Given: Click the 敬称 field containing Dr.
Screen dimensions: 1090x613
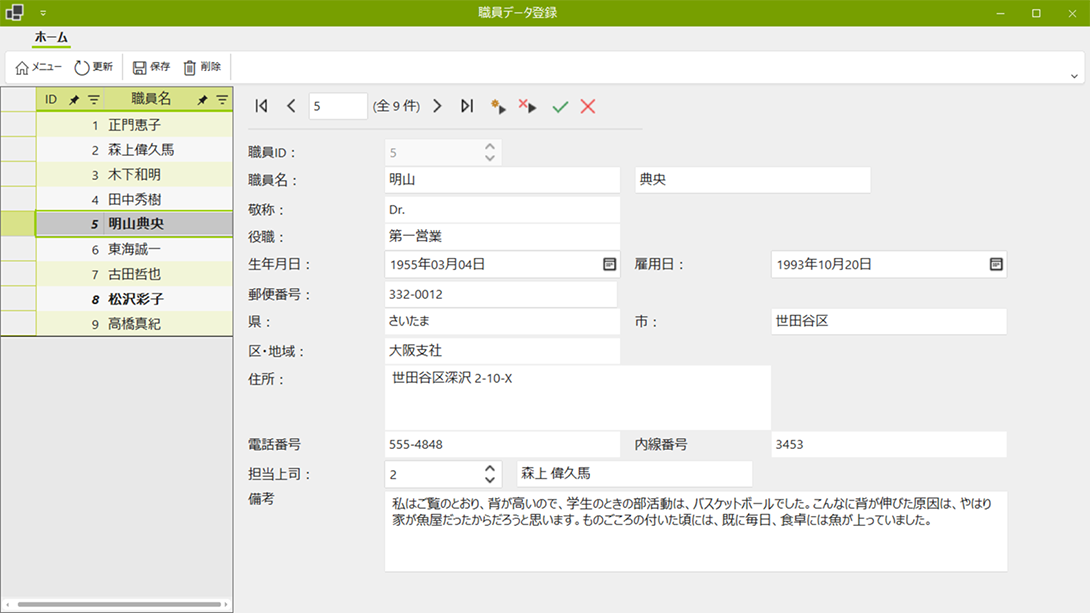Looking at the screenshot, I should coord(502,209).
